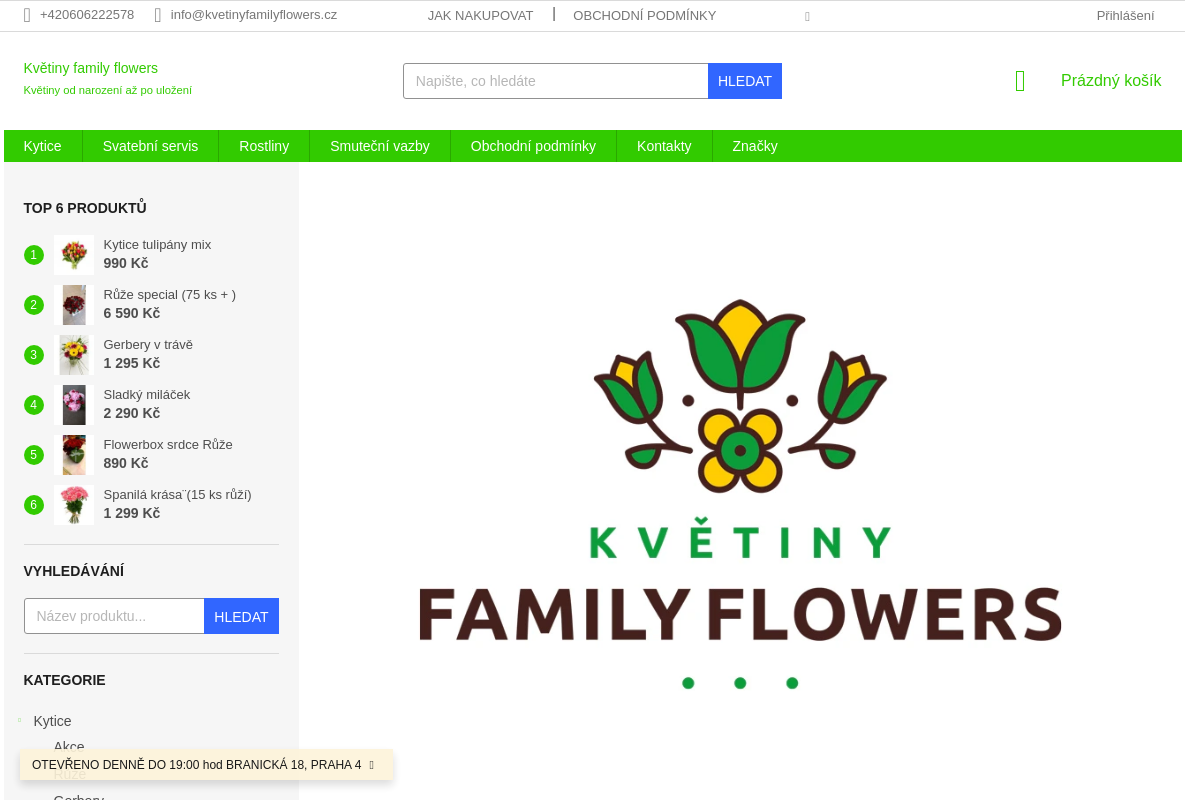1200x800 pixels.
Task: Open the Gerbery v trávě thumbnail
Action: tap(74, 355)
